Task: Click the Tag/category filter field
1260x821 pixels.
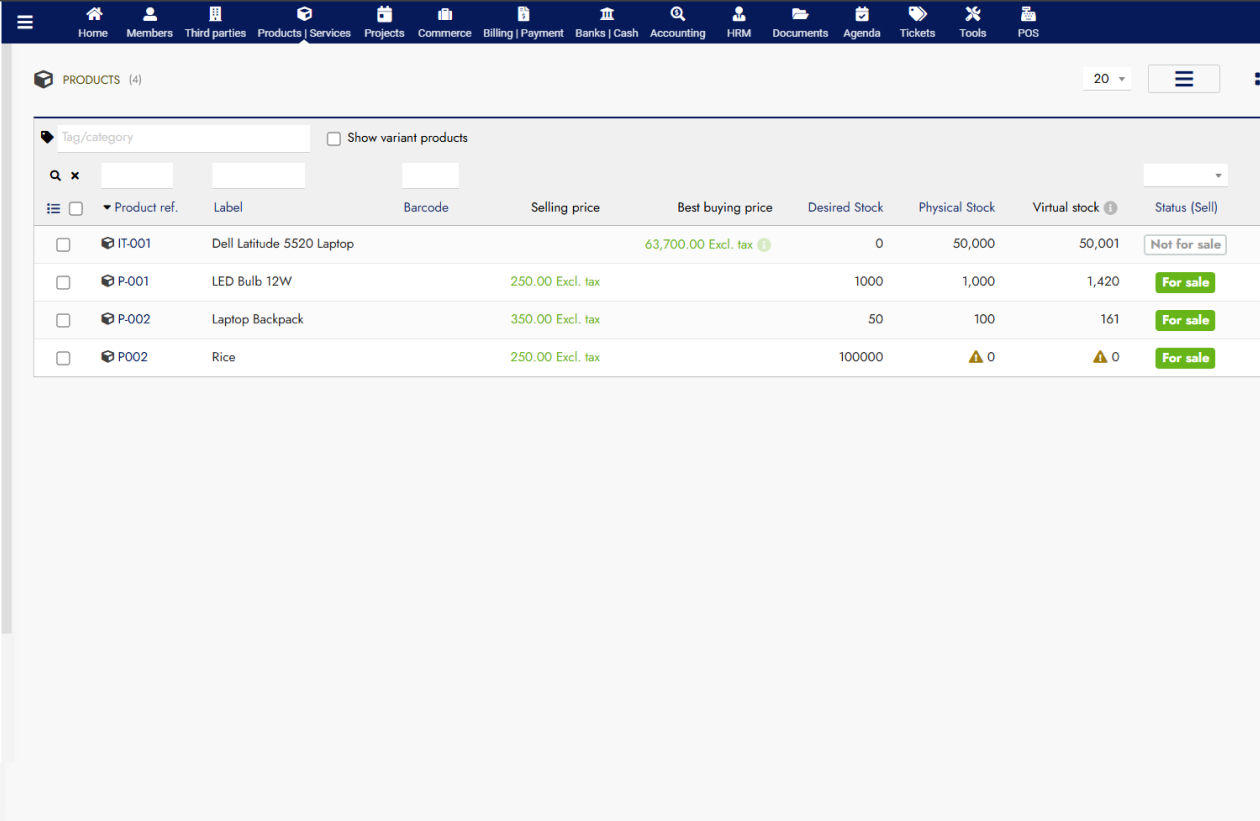Action: coord(183,138)
